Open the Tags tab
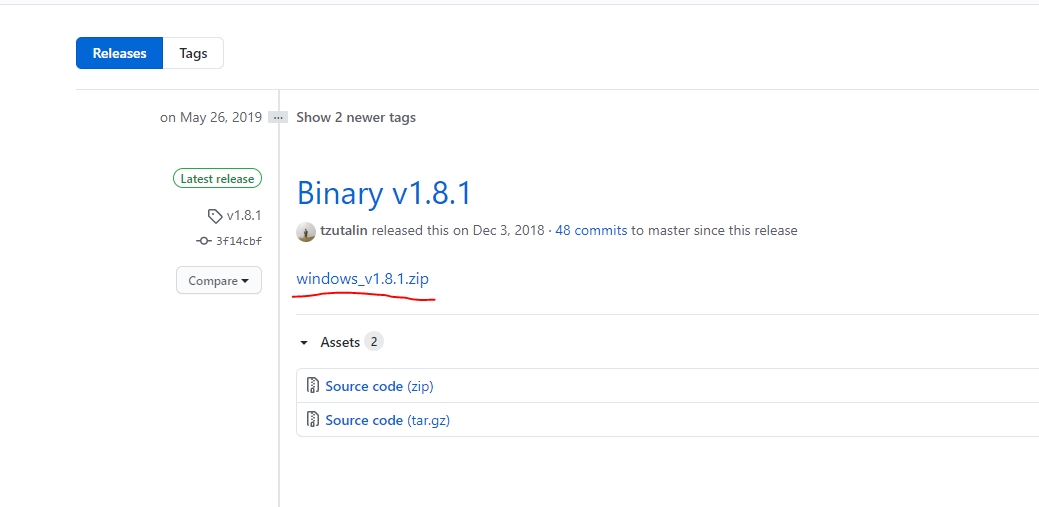1039x507 pixels. [193, 53]
